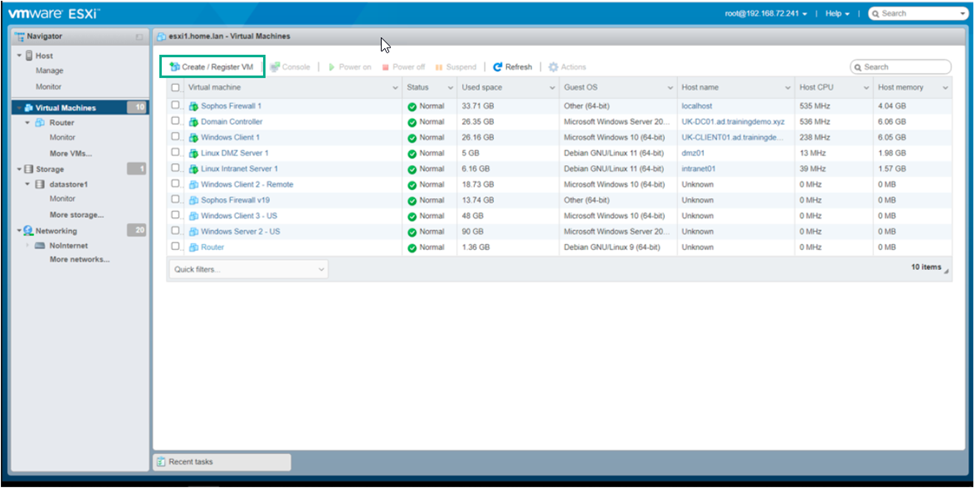
Task: Open Host Manage in Navigator
Action: (50, 71)
